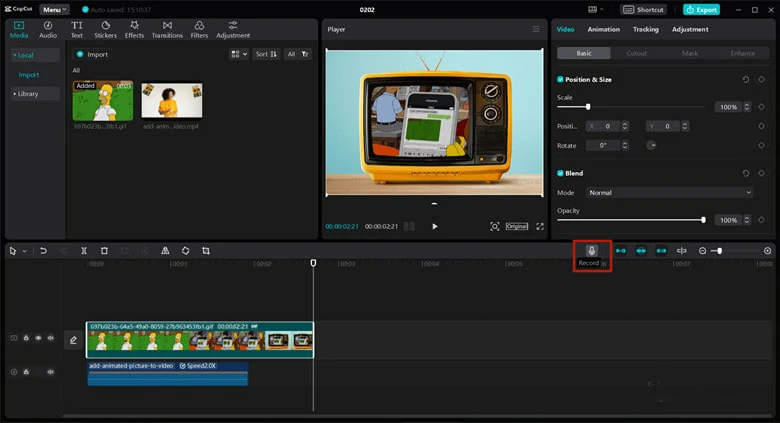The image size is (780, 423).
Task: Rotate the clip with the rotate tool
Action: 186,251
